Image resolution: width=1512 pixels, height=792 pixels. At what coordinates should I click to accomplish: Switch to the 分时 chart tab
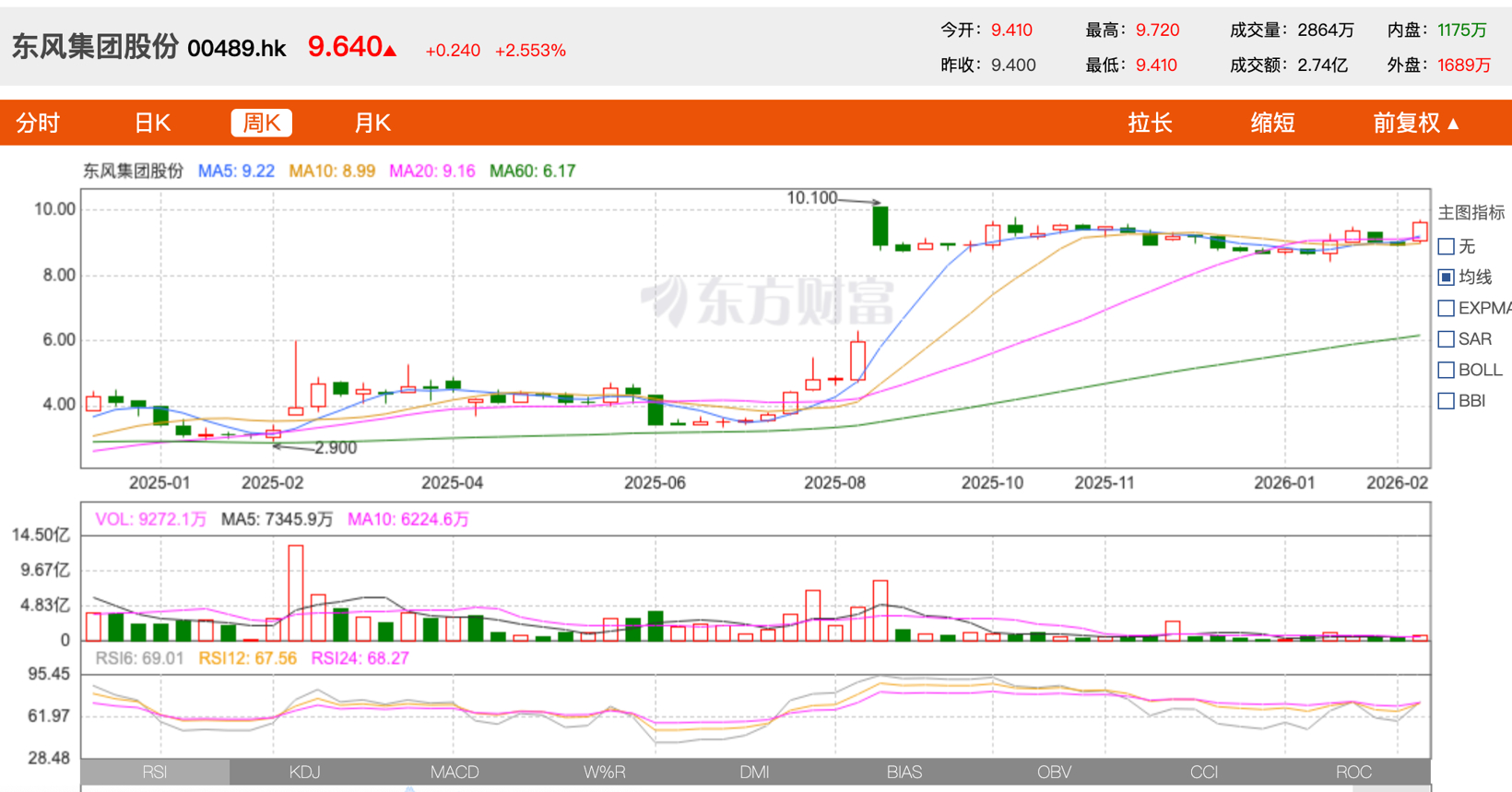(x=38, y=123)
